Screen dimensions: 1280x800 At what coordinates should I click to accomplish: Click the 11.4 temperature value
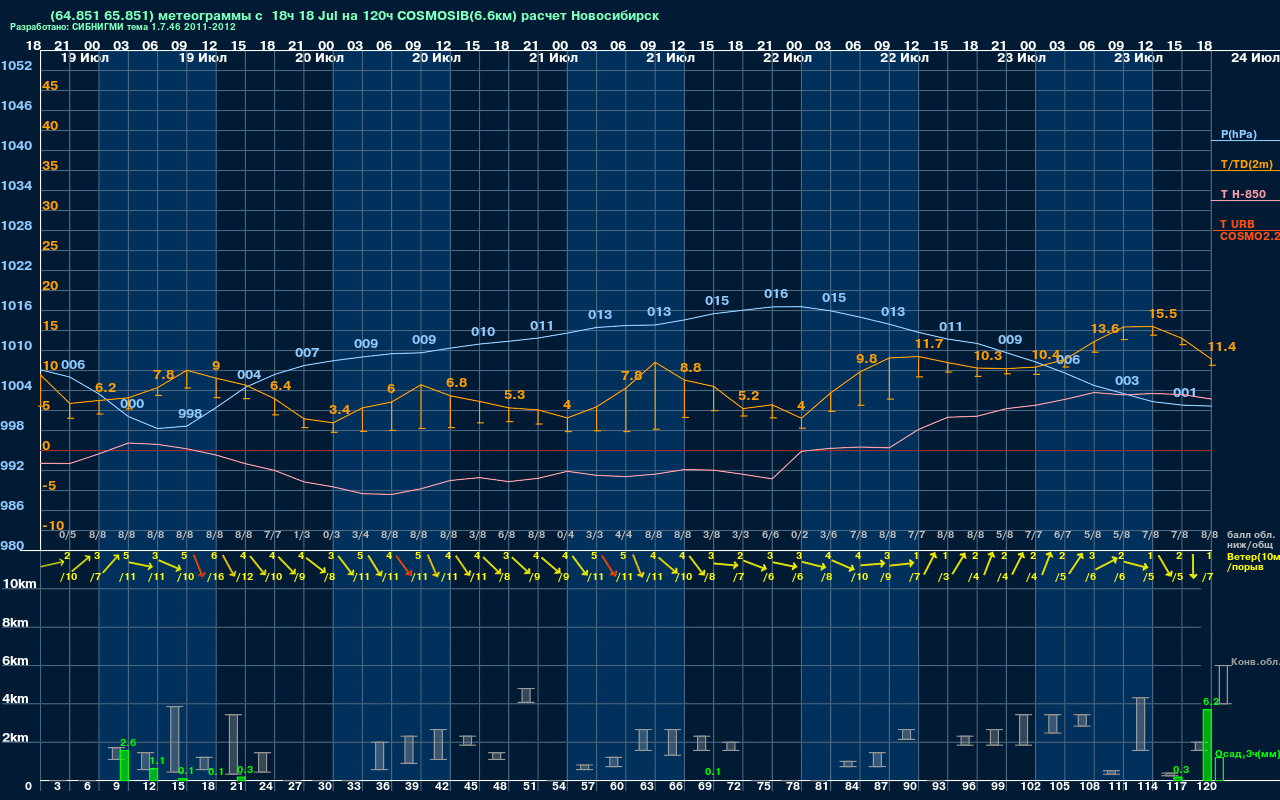pyautogui.click(x=1222, y=347)
